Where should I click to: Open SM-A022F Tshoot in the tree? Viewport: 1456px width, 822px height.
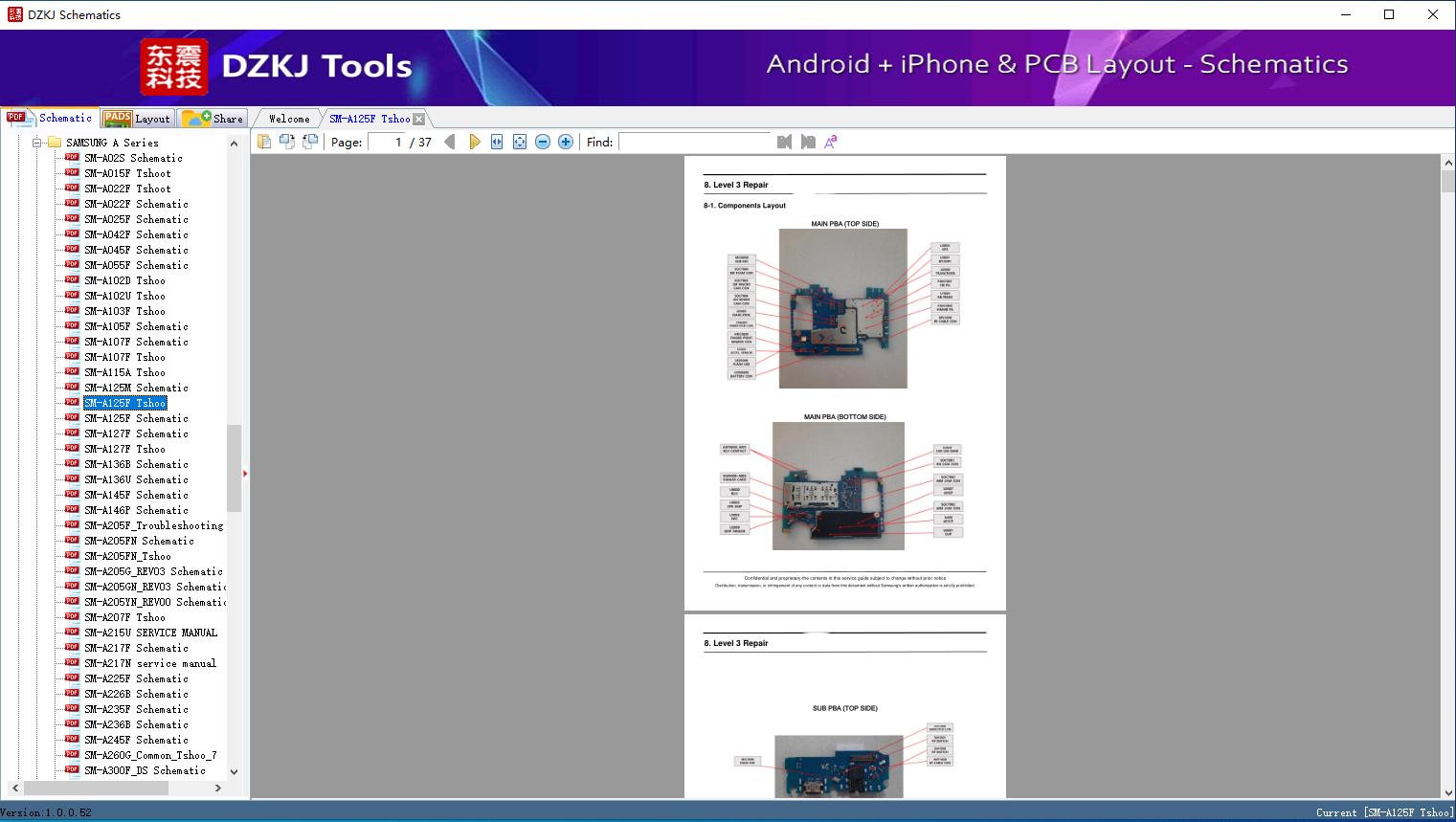pos(127,189)
